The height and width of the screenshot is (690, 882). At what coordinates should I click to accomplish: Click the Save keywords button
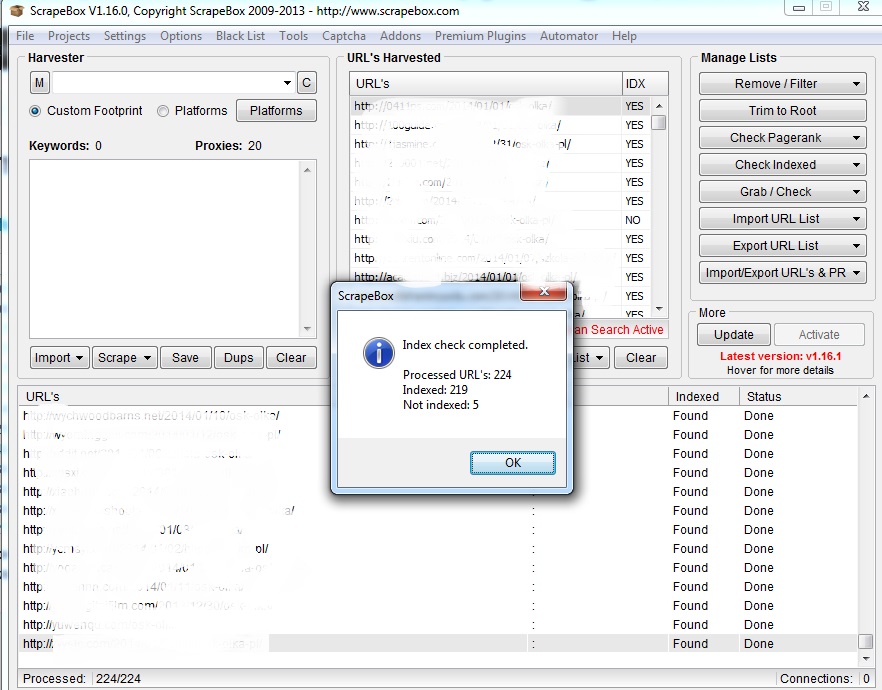pyautogui.click(x=186, y=358)
